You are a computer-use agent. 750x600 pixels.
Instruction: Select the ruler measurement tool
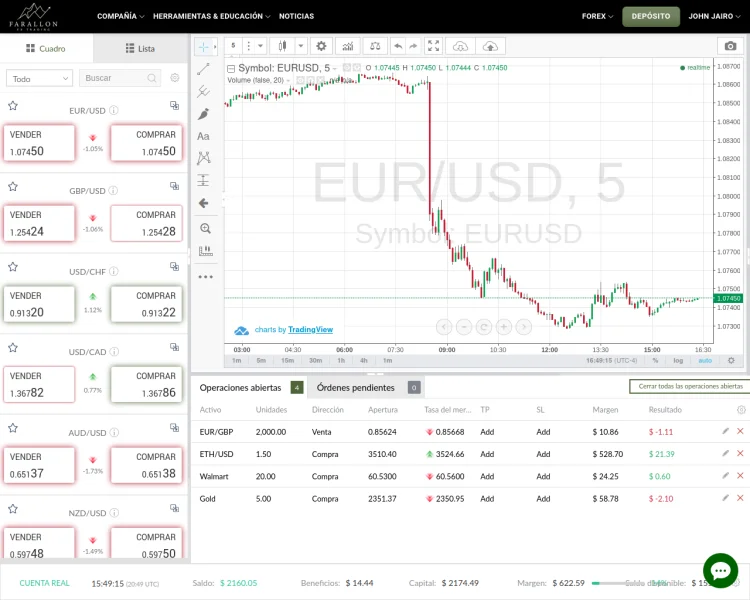[x=206, y=251]
